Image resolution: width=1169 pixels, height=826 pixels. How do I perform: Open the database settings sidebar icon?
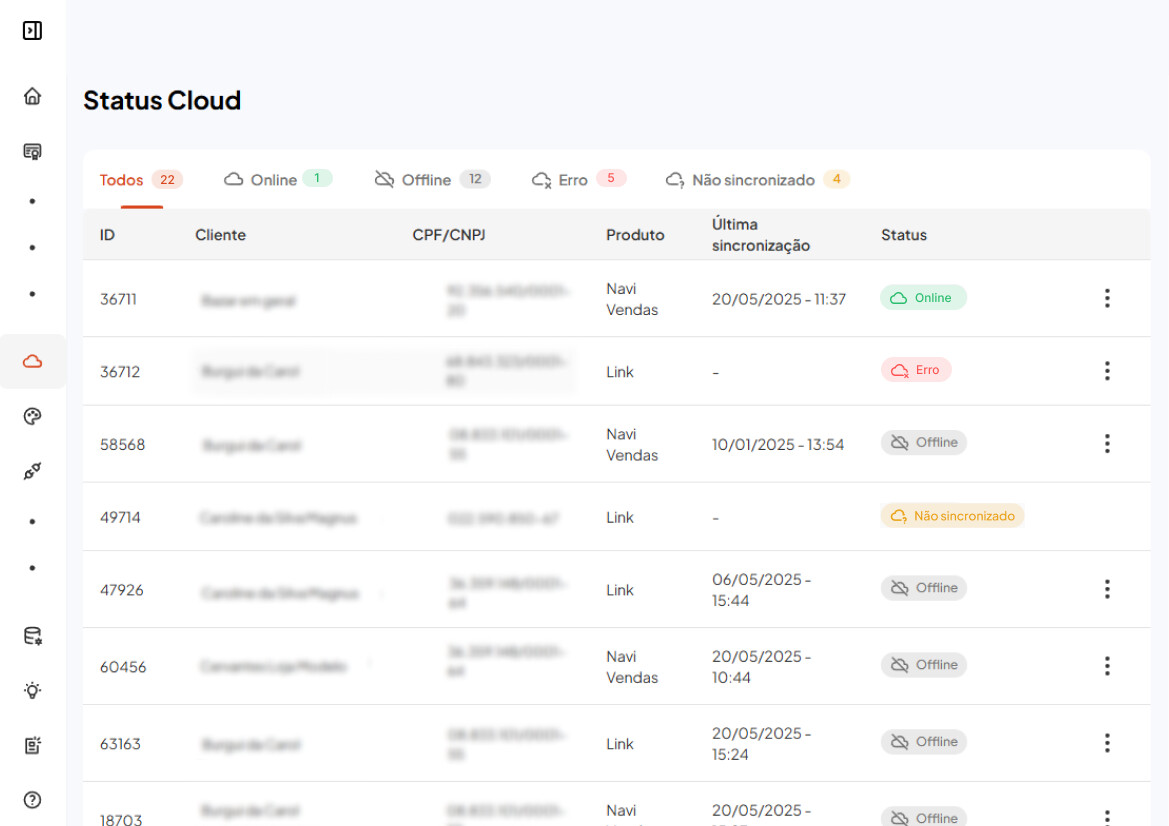[x=32, y=636]
